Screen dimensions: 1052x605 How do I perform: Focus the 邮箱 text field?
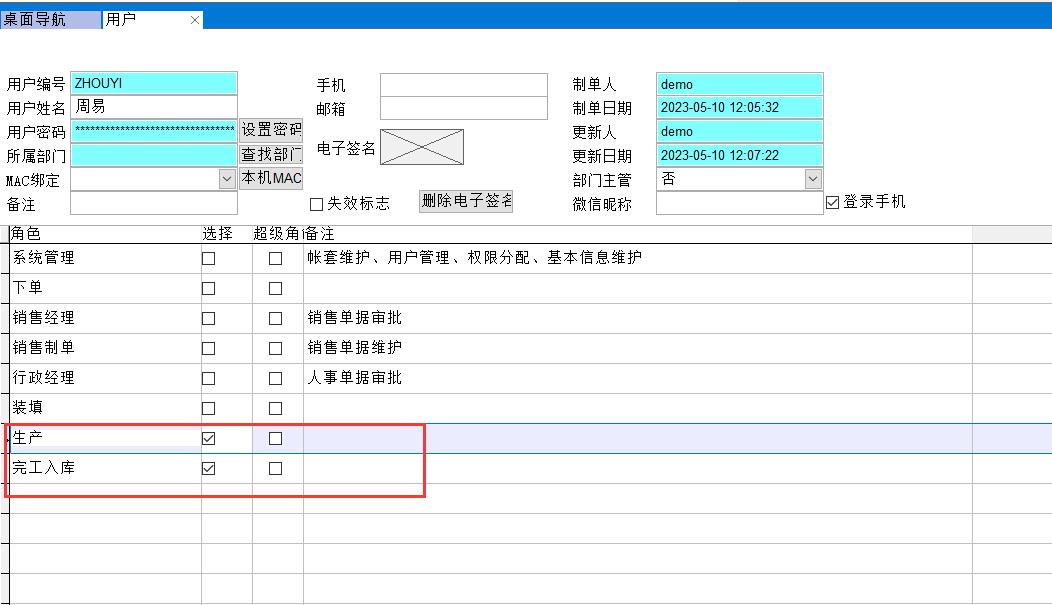coord(463,108)
